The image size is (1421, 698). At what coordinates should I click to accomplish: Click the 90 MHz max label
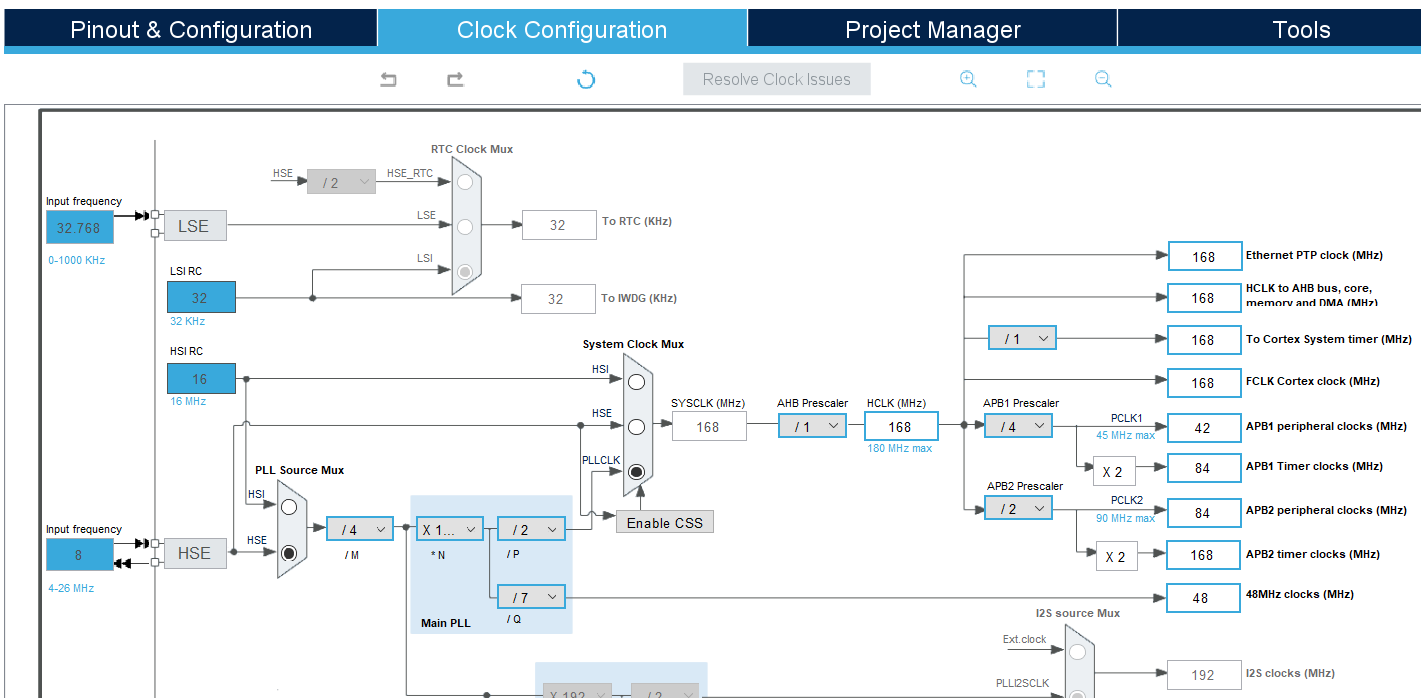pyautogui.click(x=1125, y=518)
